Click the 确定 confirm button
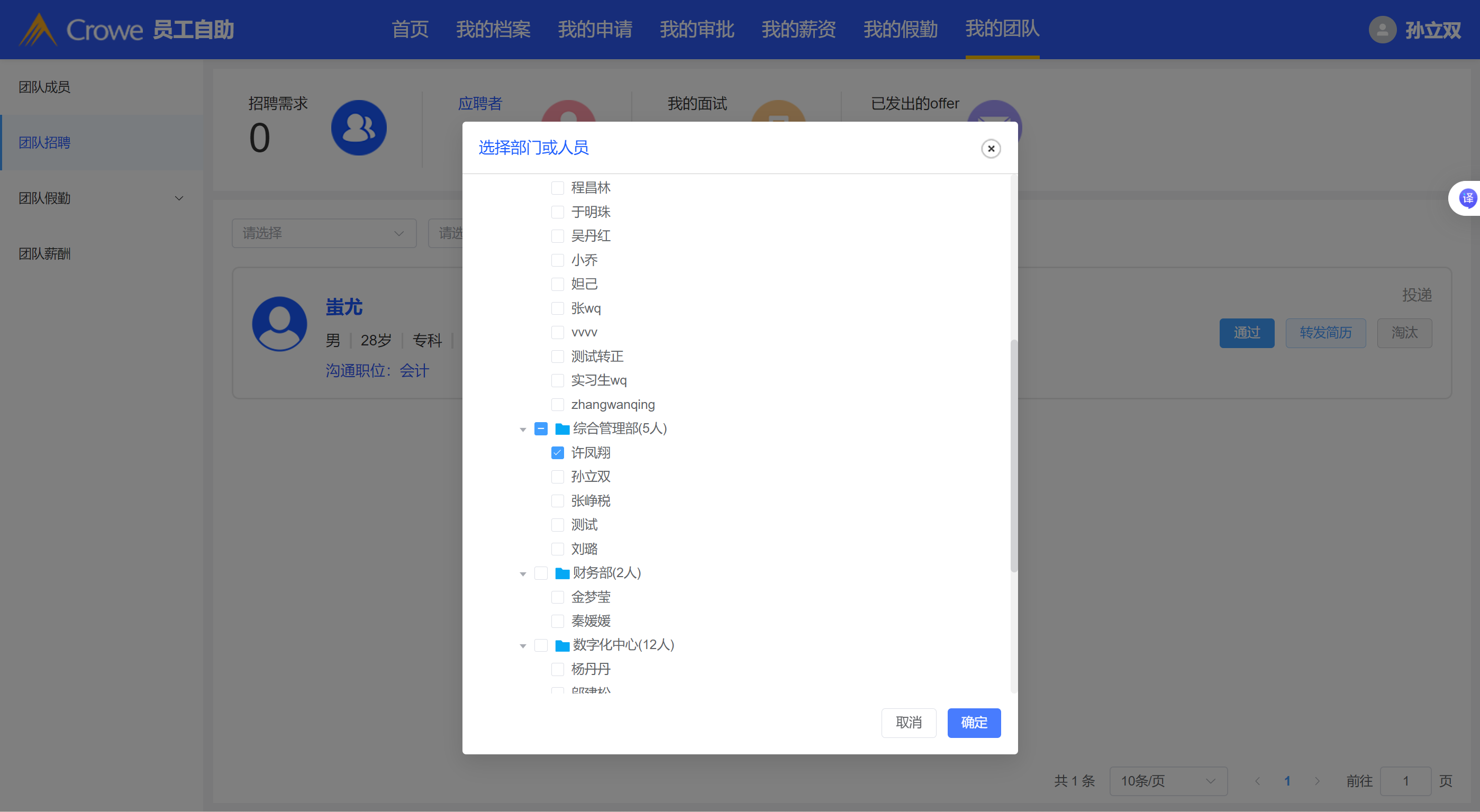This screenshot has width=1480, height=812. [x=974, y=723]
